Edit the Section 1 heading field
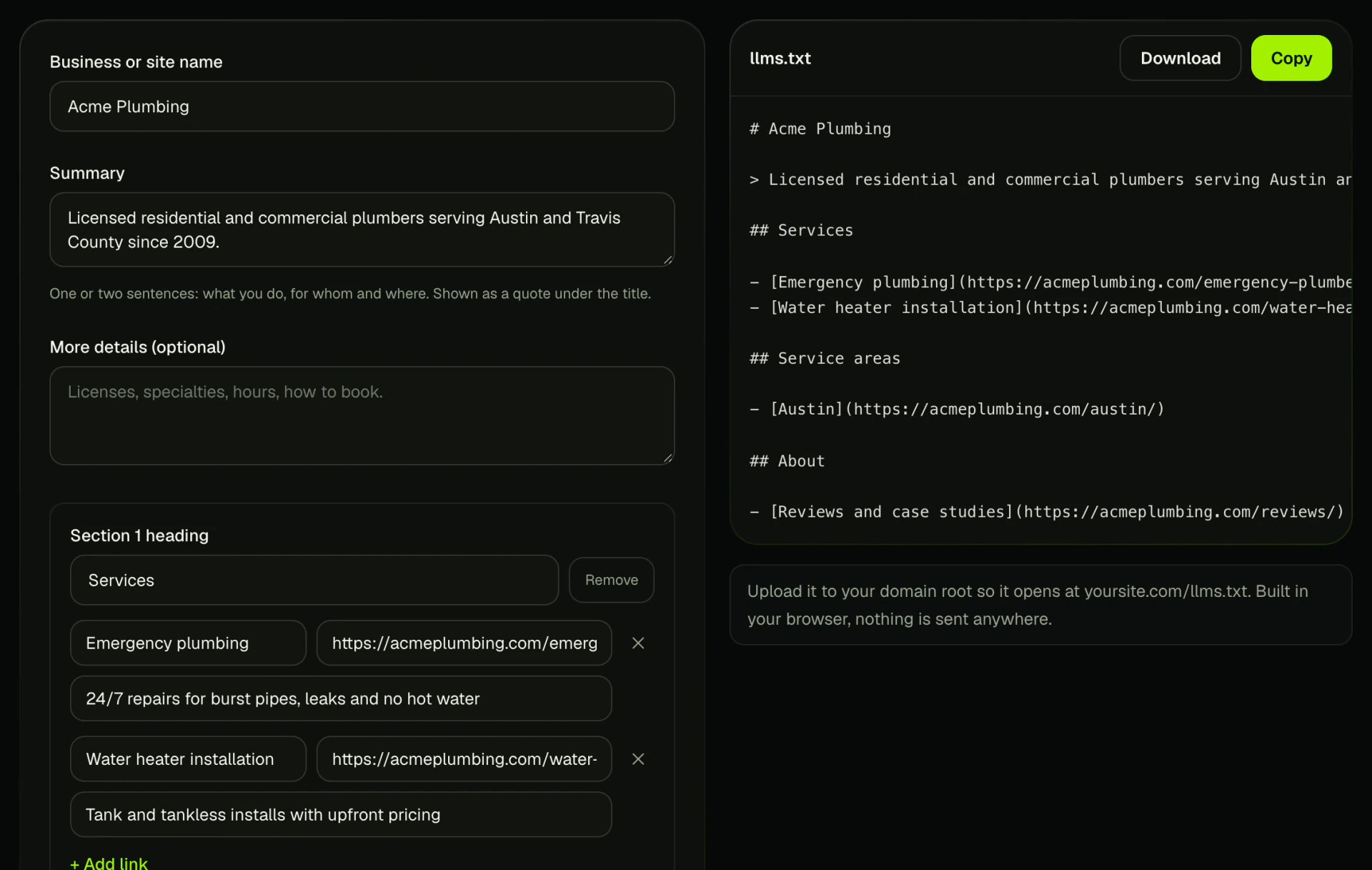Viewport: 1372px width, 870px height. [x=314, y=580]
